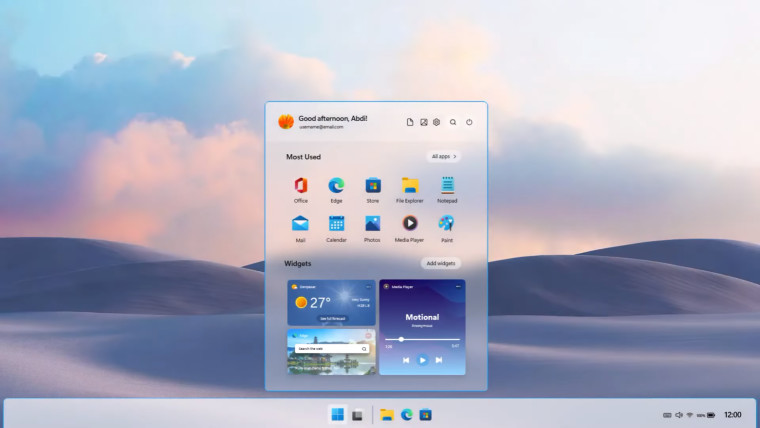Open the Notepad app
The image size is (760, 428).
click(447, 190)
